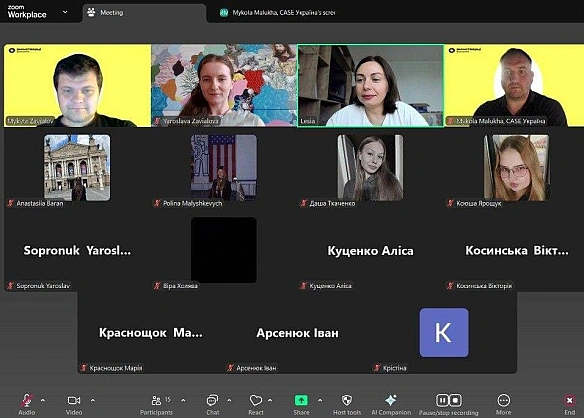The image size is (584, 418).
Task: Open Host tools shield icon
Action: tap(347, 400)
